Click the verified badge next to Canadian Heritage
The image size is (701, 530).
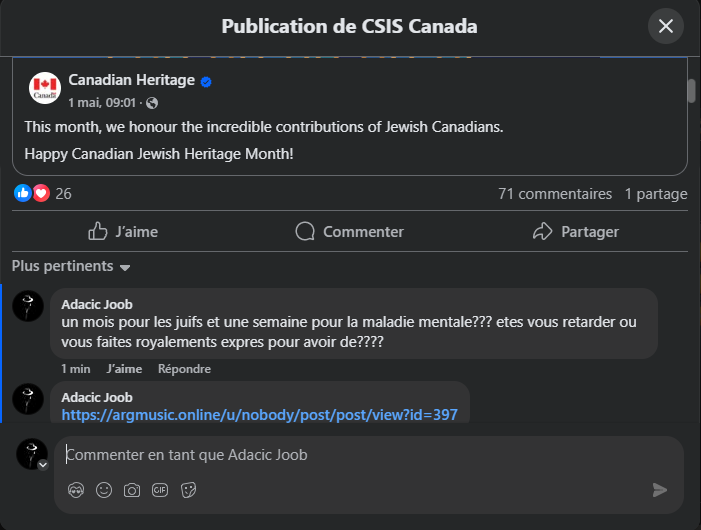(206, 82)
